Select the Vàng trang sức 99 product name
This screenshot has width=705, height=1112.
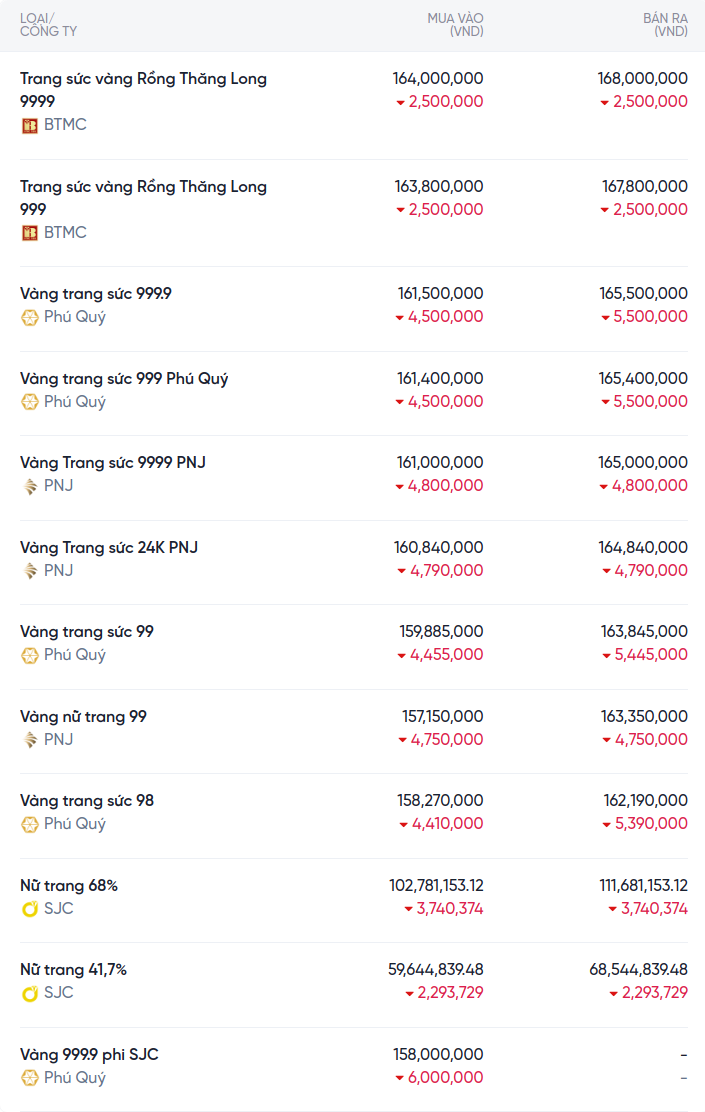click(87, 632)
